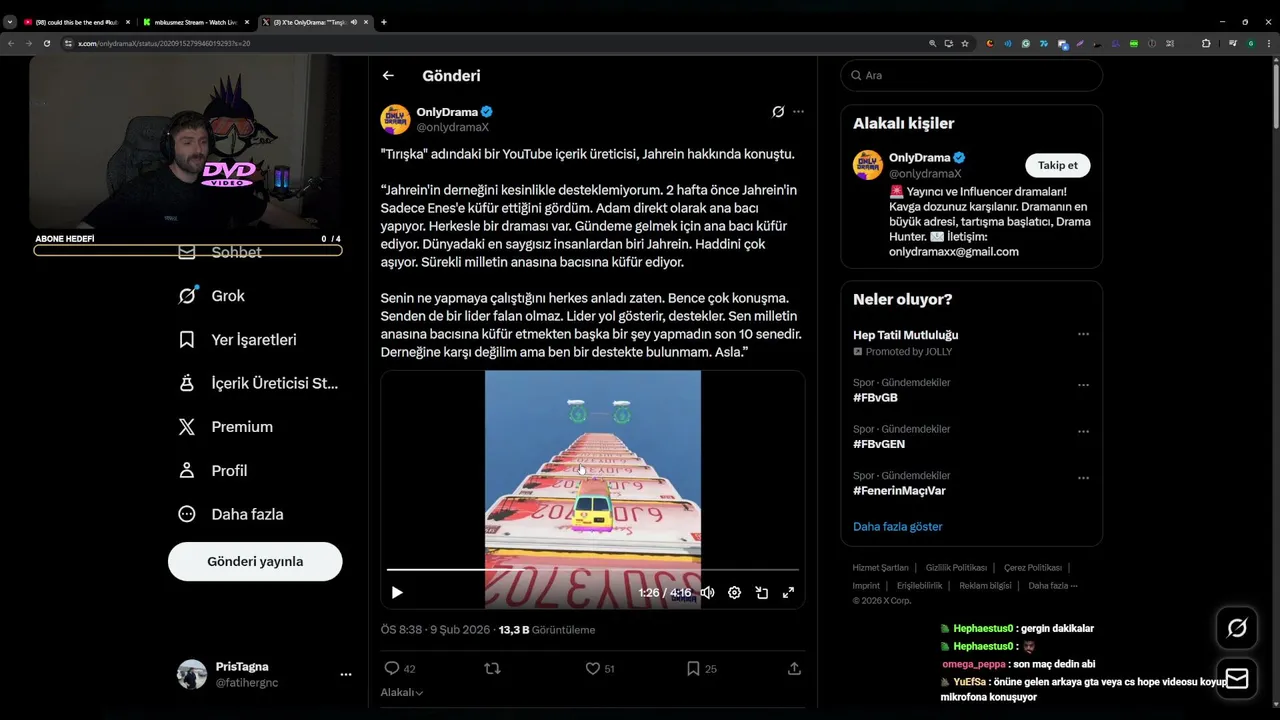This screenshot has width=1280, height=720.
Task: Like the post showing 51 likes
Action: click(x=600, y=668)
